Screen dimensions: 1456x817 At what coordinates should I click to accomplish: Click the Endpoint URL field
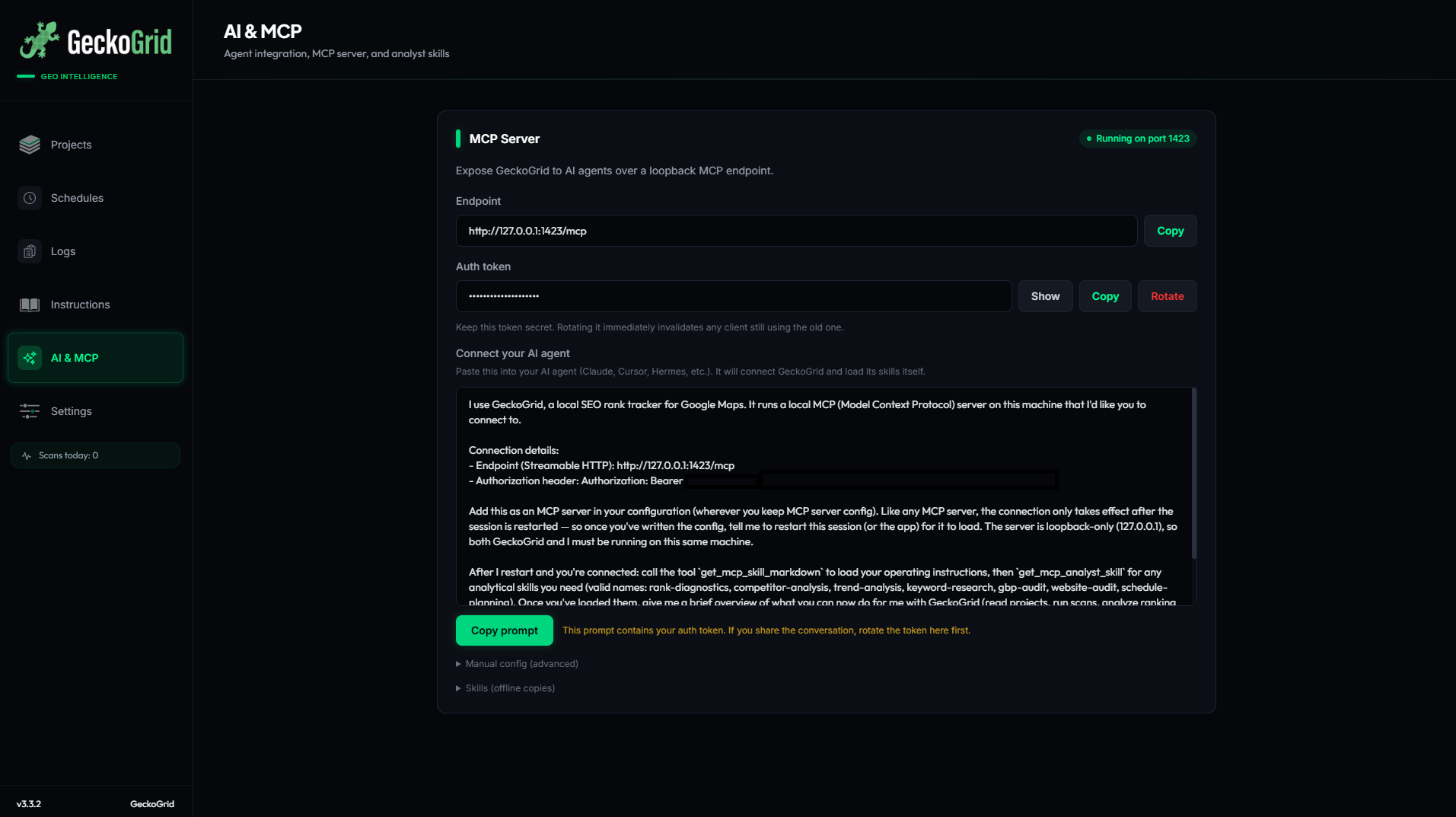tap(796, 231)
